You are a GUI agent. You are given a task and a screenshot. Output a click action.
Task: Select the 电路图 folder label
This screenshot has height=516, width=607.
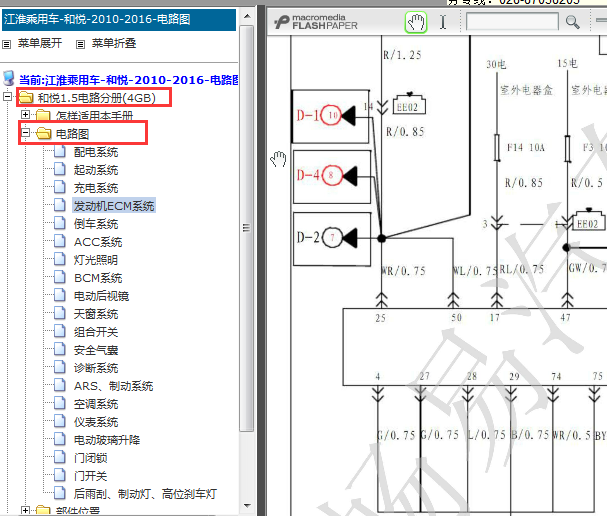point(72,134)
